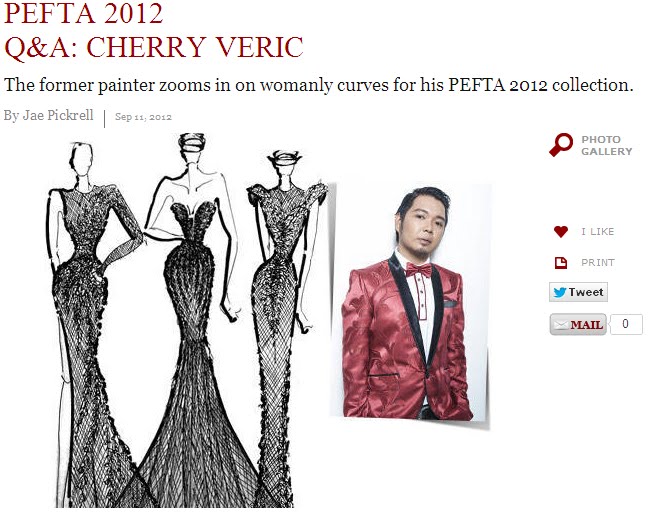Viewport: 648px width, 513px height.
Task: Hit the Tweet button
Action: point(578,292)
